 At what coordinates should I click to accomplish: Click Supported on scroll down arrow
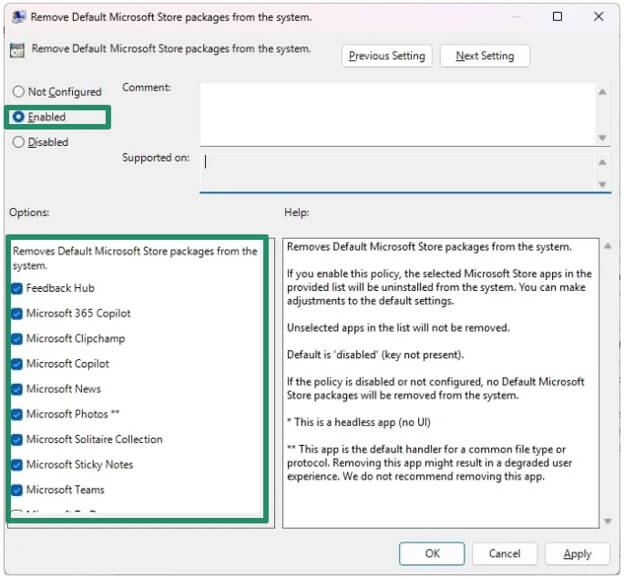click(603, 184)
